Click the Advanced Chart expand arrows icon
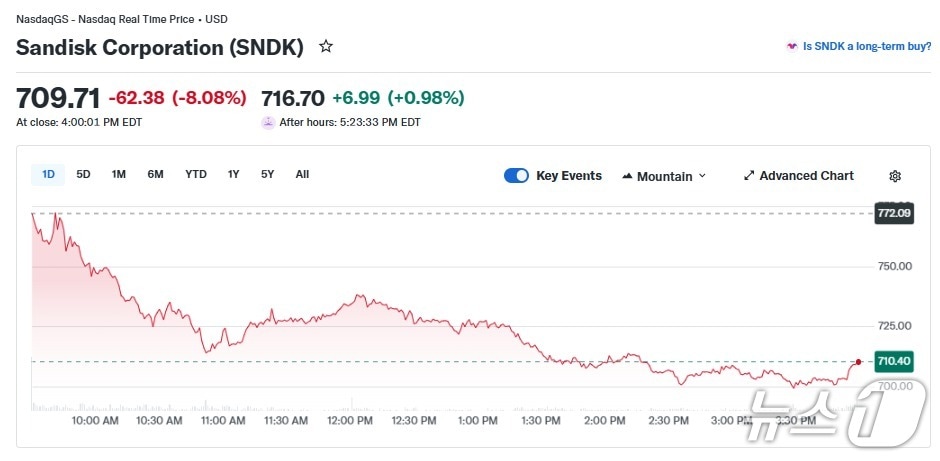This screenshot has height=461, width=940. (x=749, y=176)
